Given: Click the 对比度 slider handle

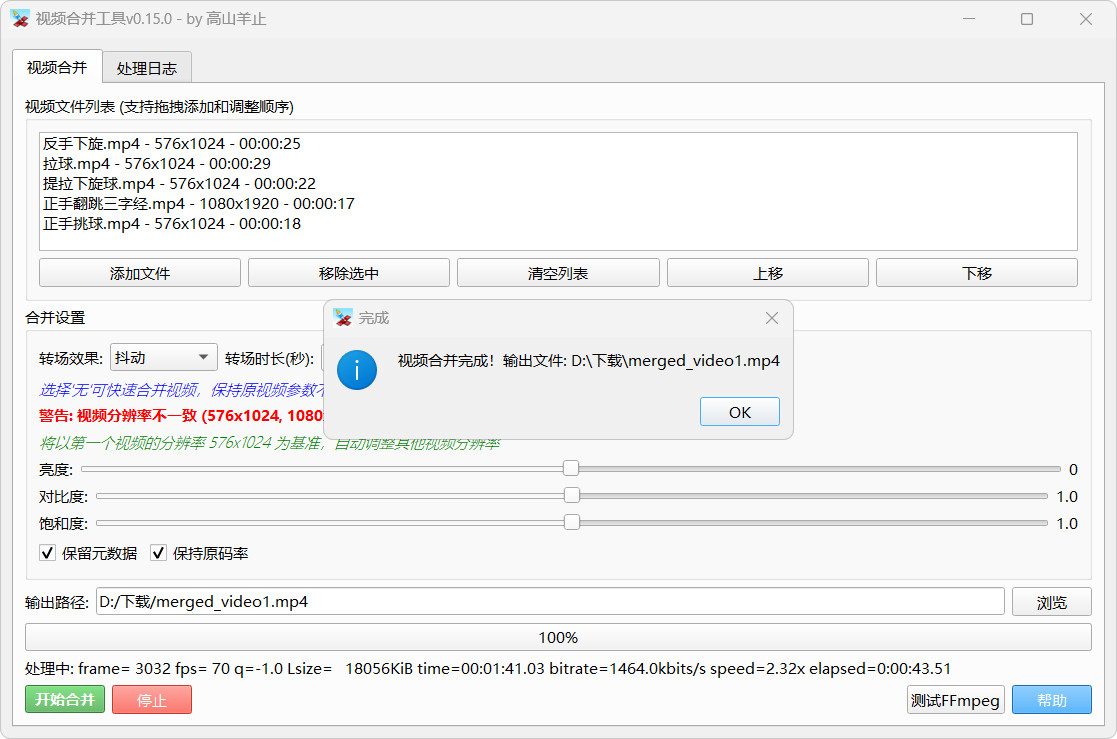Looking at the screenshot, I should tap(571, 495).
